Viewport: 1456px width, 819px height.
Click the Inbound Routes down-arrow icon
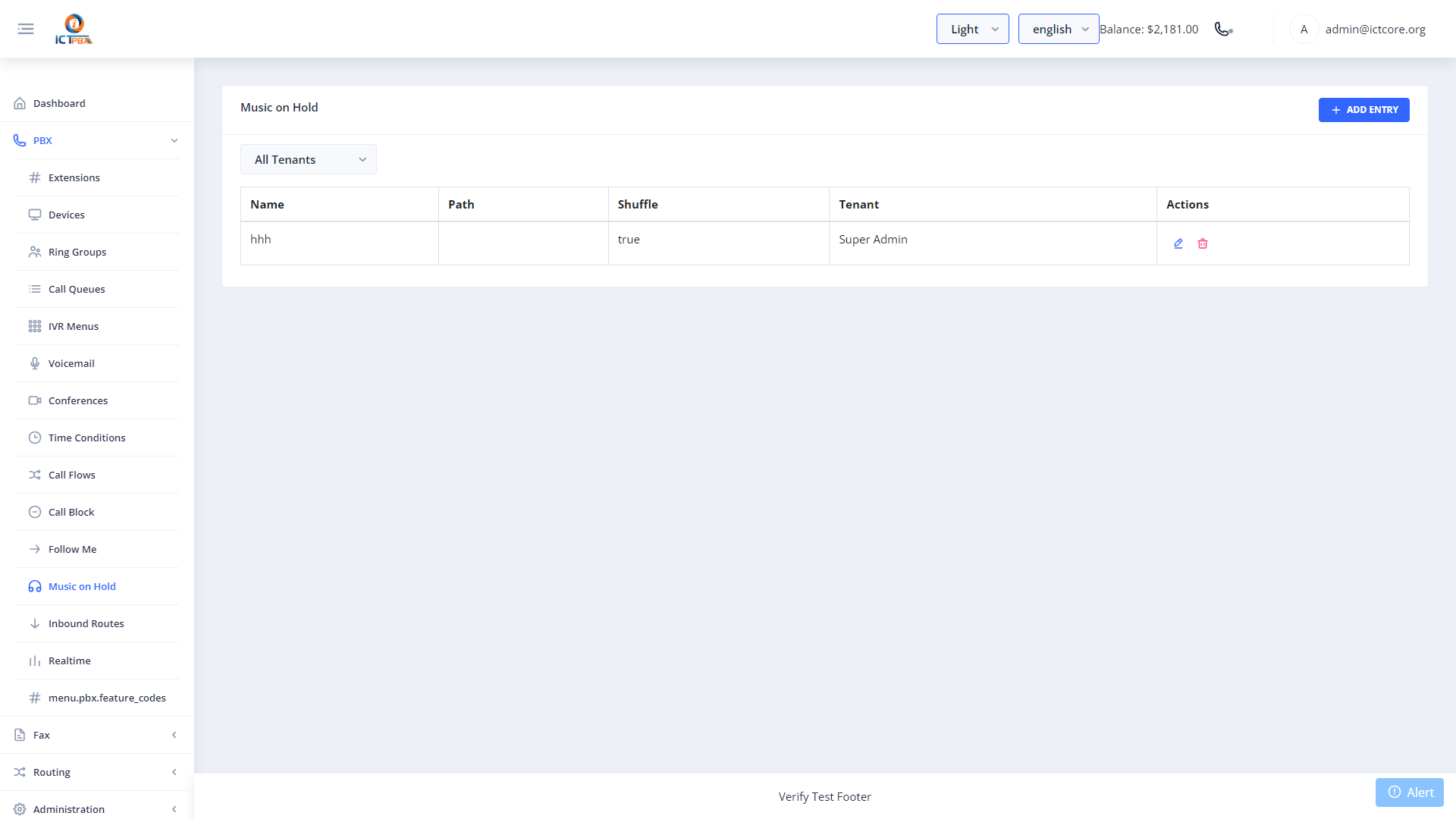tap(35, 623)
